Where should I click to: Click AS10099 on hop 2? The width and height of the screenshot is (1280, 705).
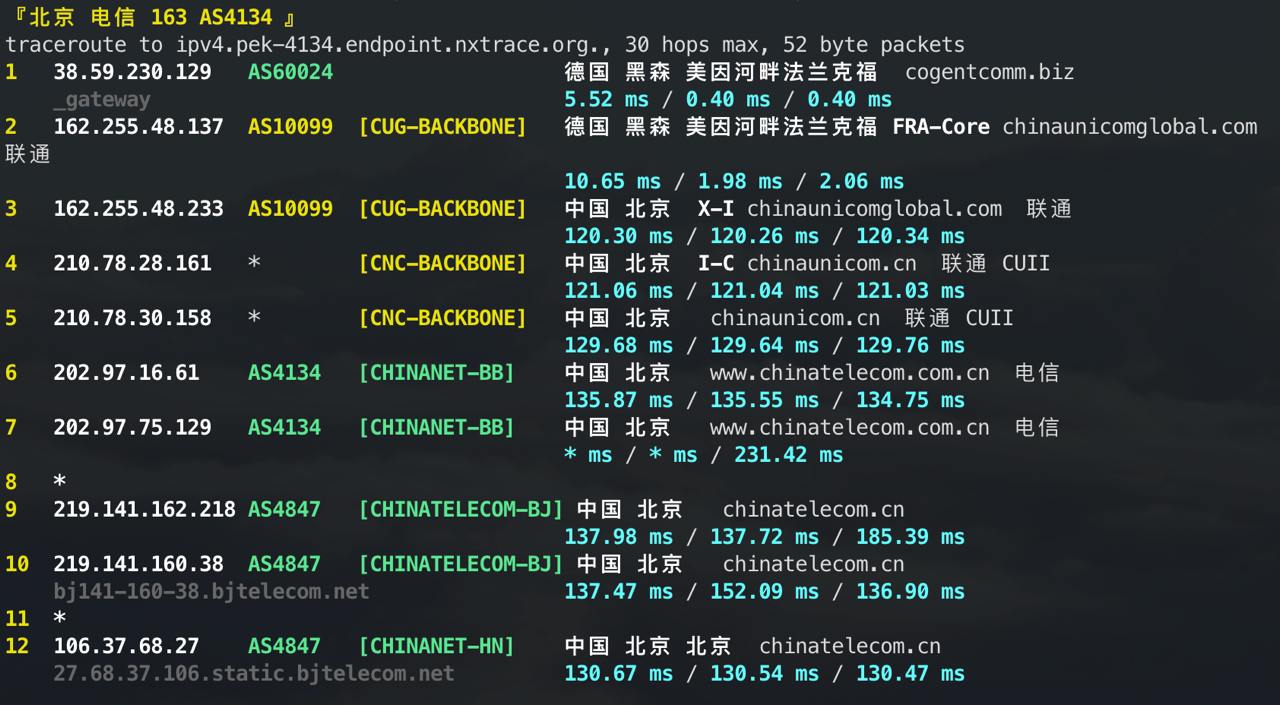pos(289,127)
